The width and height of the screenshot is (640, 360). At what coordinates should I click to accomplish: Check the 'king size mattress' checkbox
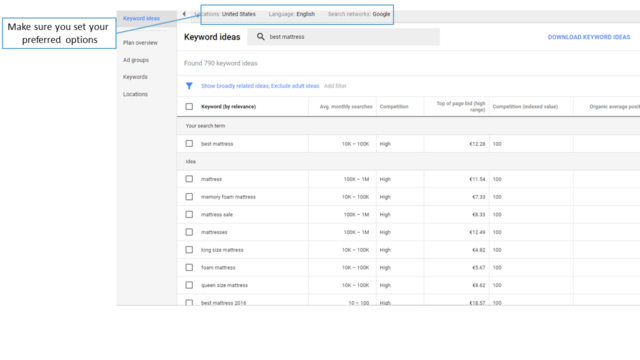[x=189, y=250]
